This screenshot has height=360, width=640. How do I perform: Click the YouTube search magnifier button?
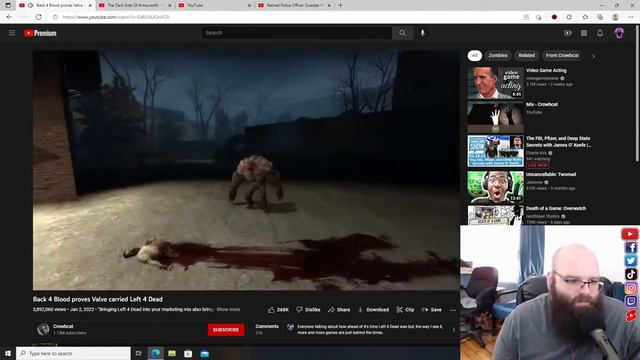402,33
